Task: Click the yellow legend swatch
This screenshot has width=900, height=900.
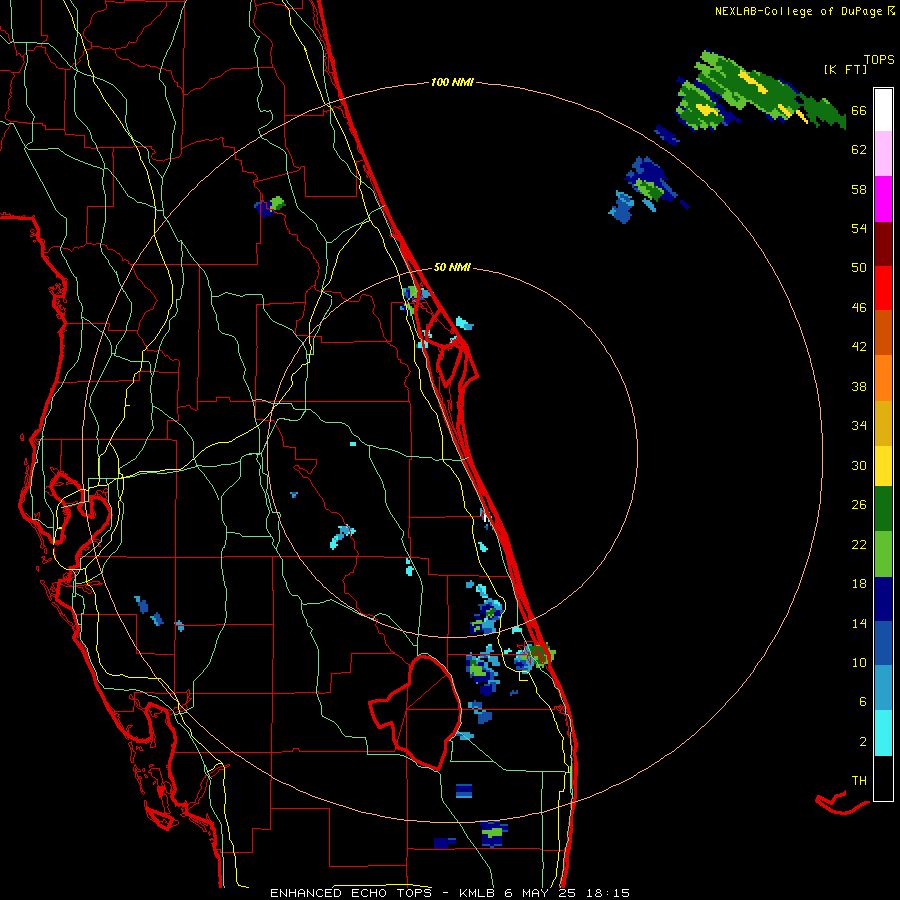Action: 883,465
